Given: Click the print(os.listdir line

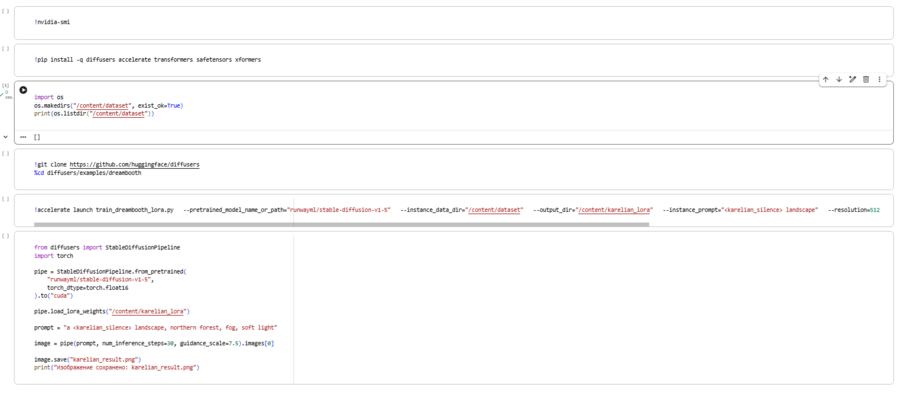Looking at the screenshot, I should (x=95, y=114).
